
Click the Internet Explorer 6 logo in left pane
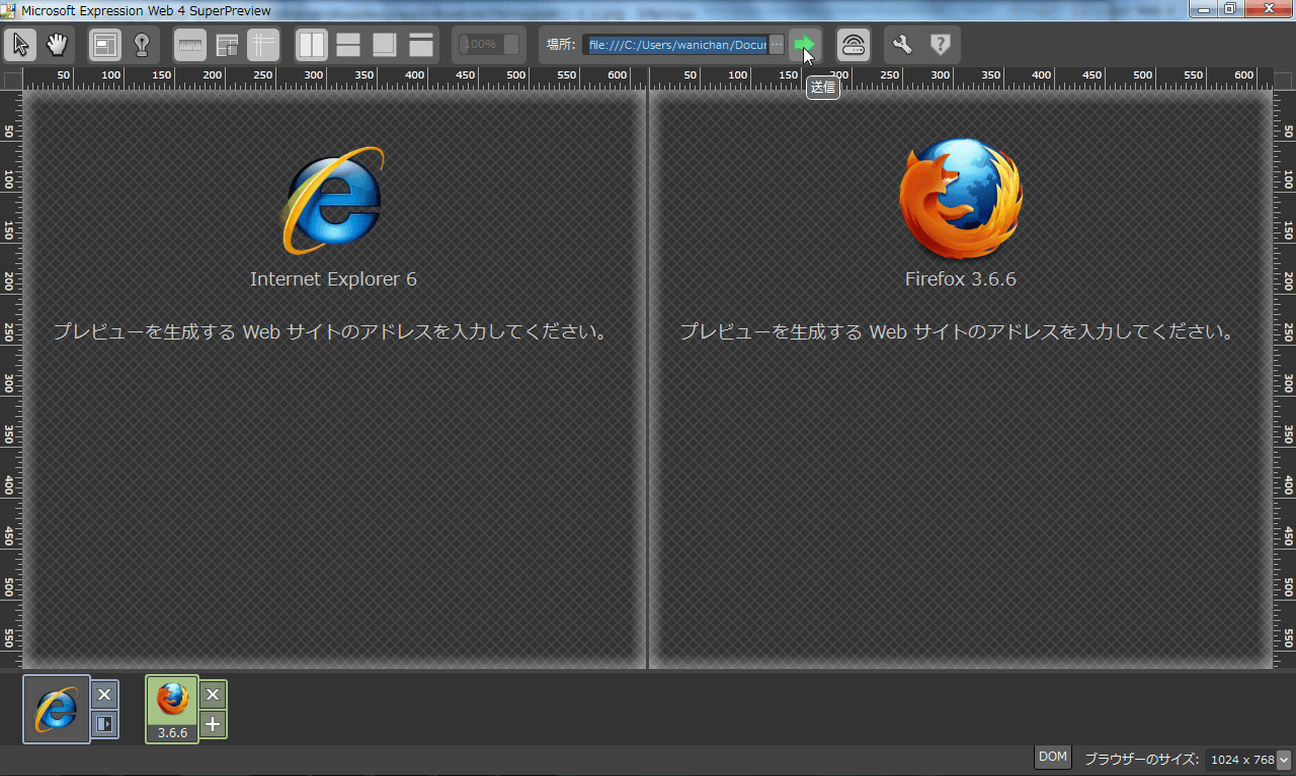[x=333, y=201]
